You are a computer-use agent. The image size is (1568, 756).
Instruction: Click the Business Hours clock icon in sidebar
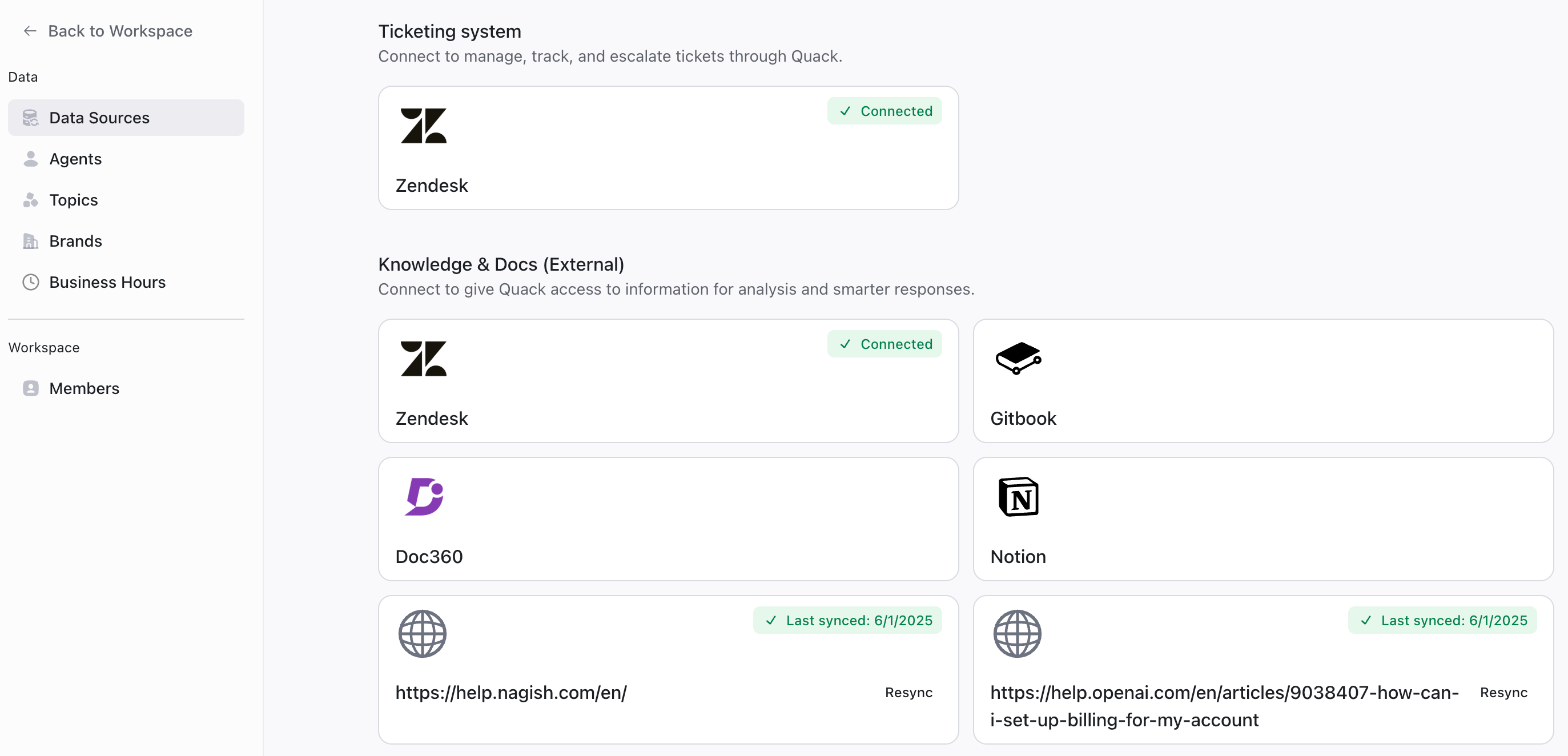click(x=30, y=283)
